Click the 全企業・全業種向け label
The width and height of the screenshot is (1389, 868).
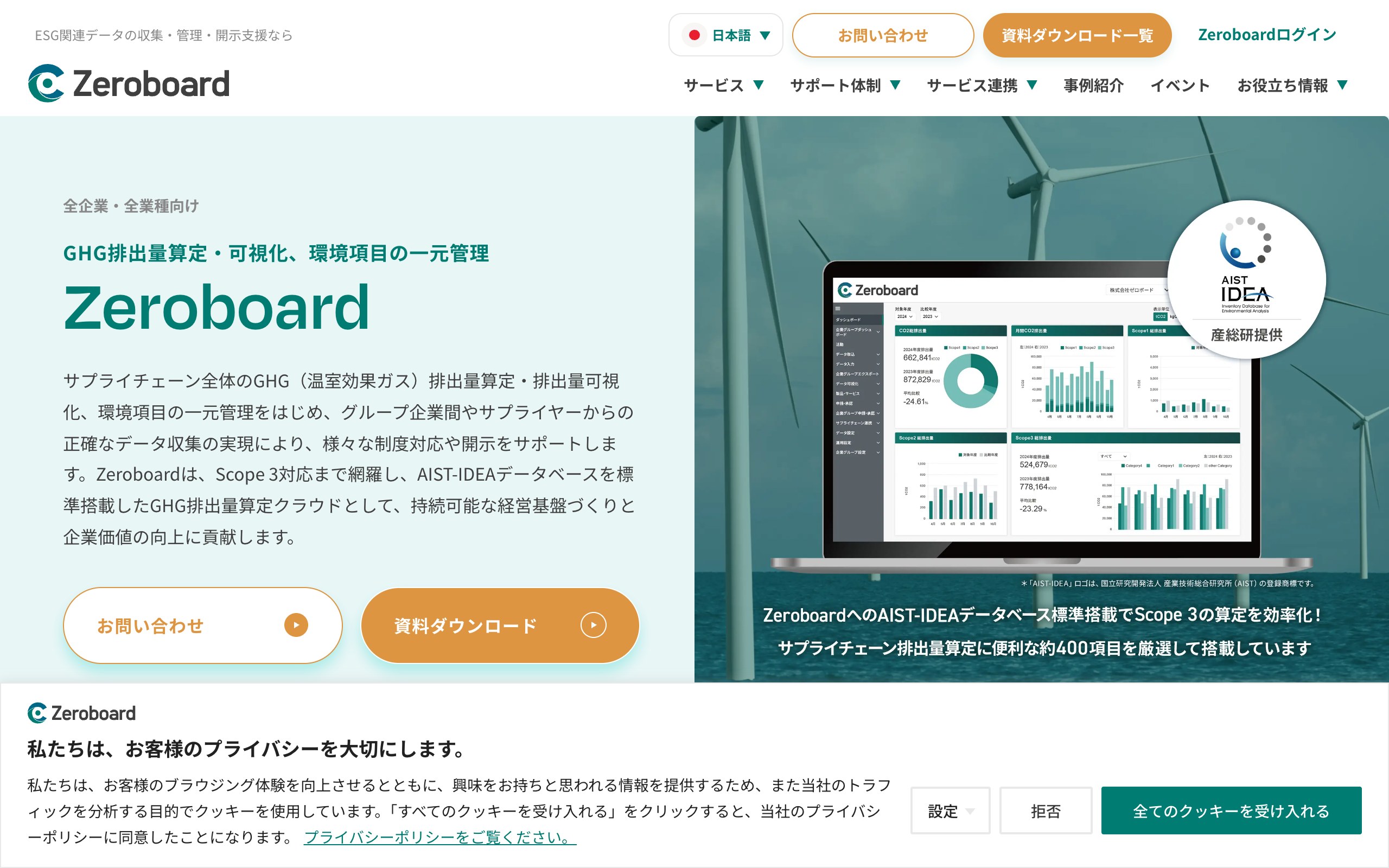click(x=131, y=206)
